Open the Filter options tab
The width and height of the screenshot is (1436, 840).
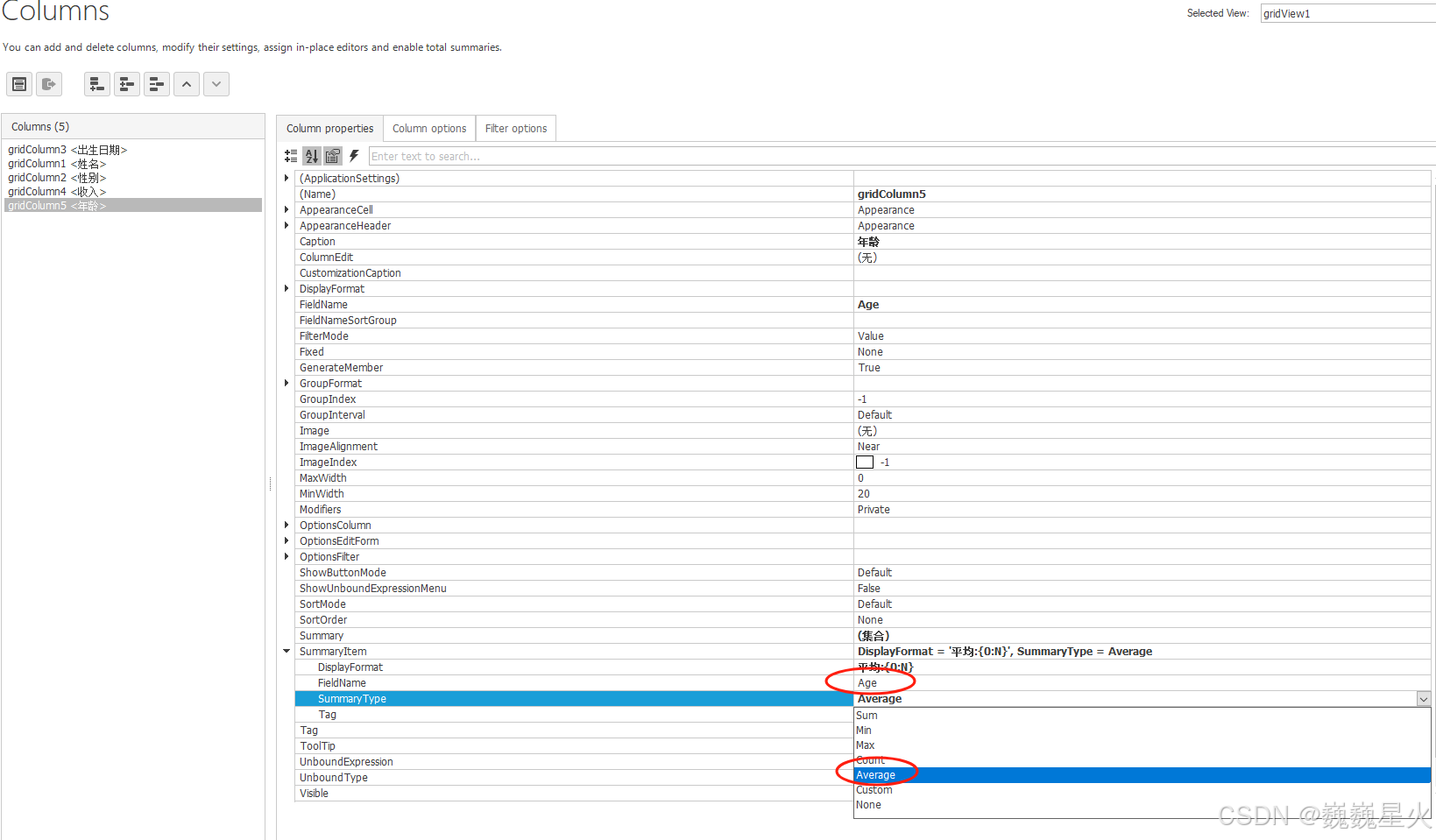[515, 128]
